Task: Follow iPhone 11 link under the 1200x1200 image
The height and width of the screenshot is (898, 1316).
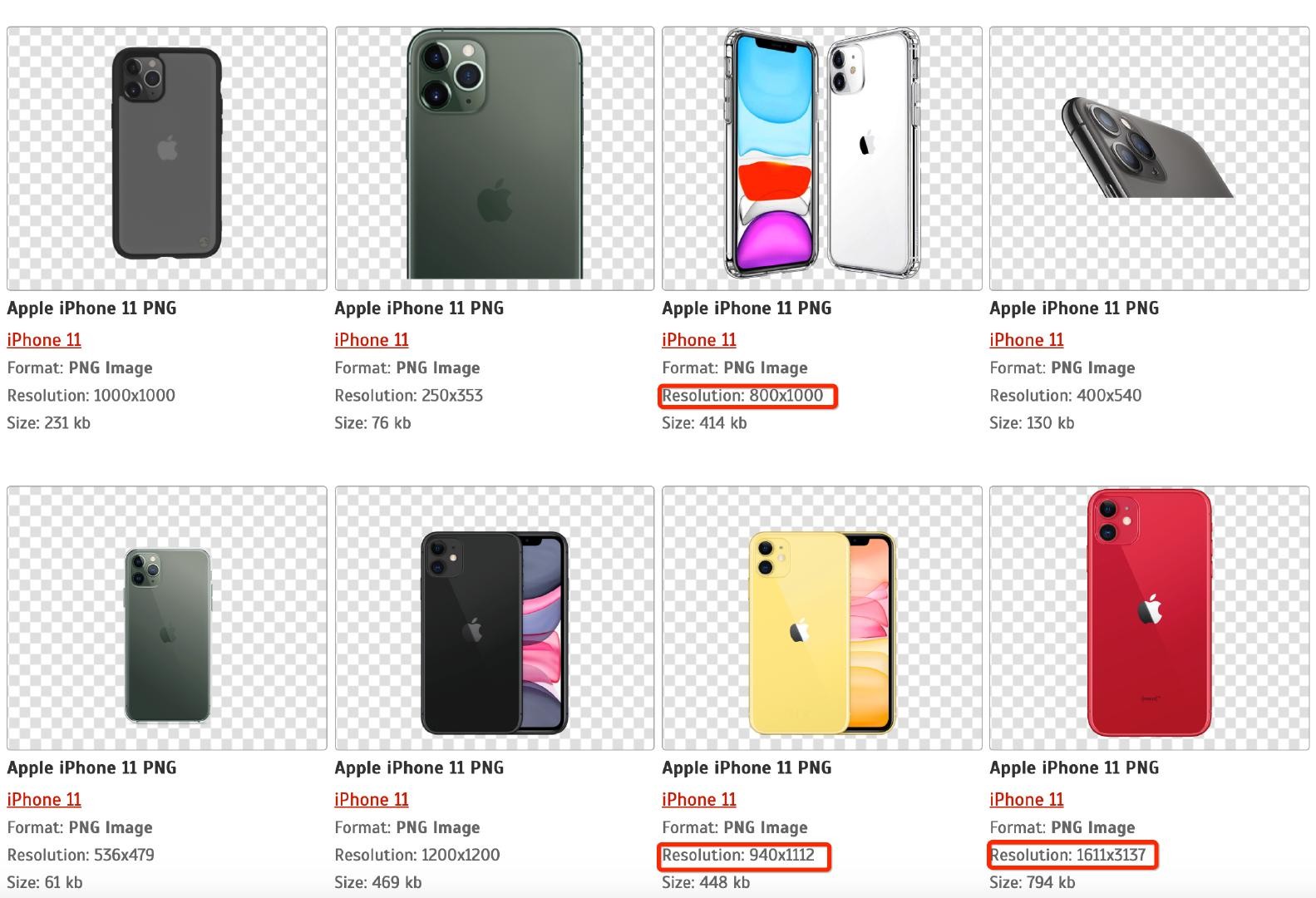Action: (372, 800)
